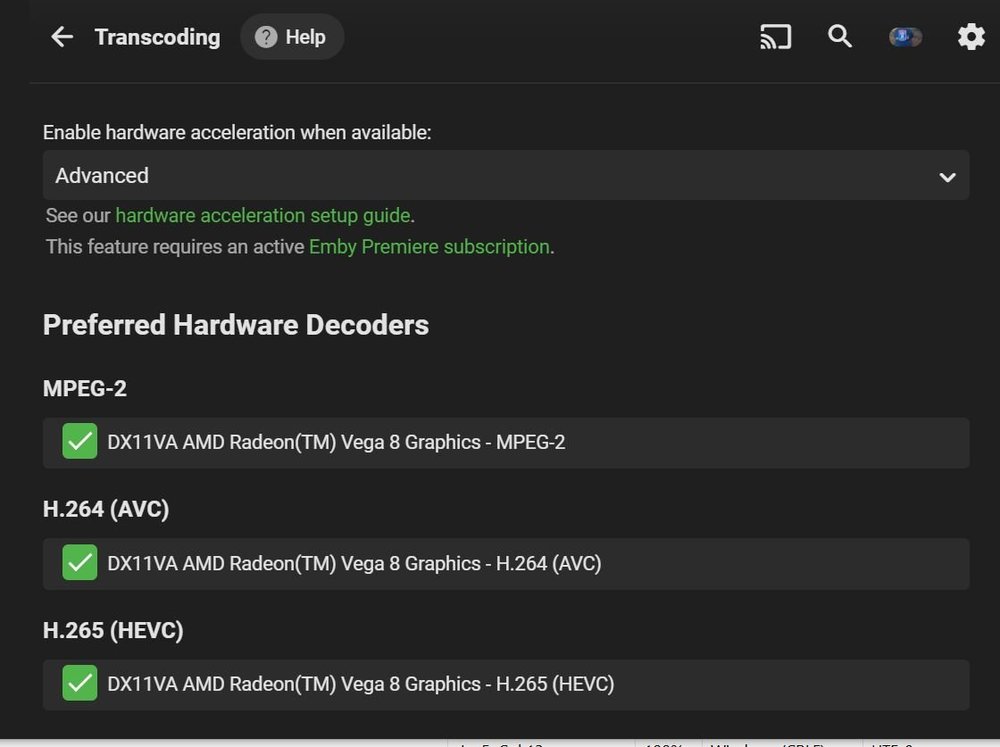Click the H.265 (HEVC) section heading
Image resolution: width=1000 pixels, height=747 pixels.
113,631
